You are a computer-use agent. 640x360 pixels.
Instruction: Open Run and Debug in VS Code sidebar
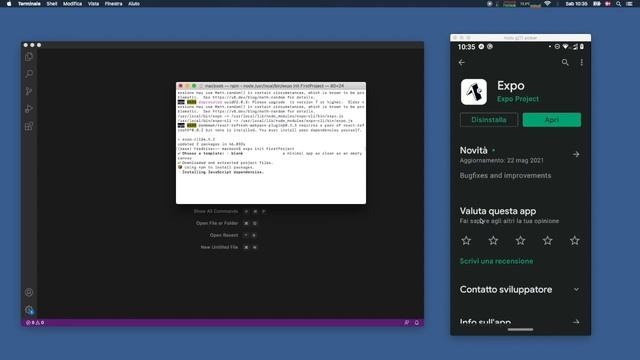point(29,109)
